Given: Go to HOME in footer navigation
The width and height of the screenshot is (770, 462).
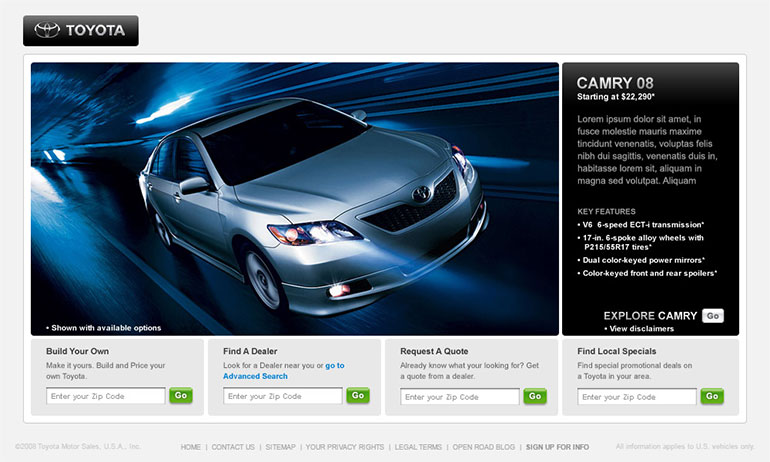Looking at the screenshot, I should point(191,447).
